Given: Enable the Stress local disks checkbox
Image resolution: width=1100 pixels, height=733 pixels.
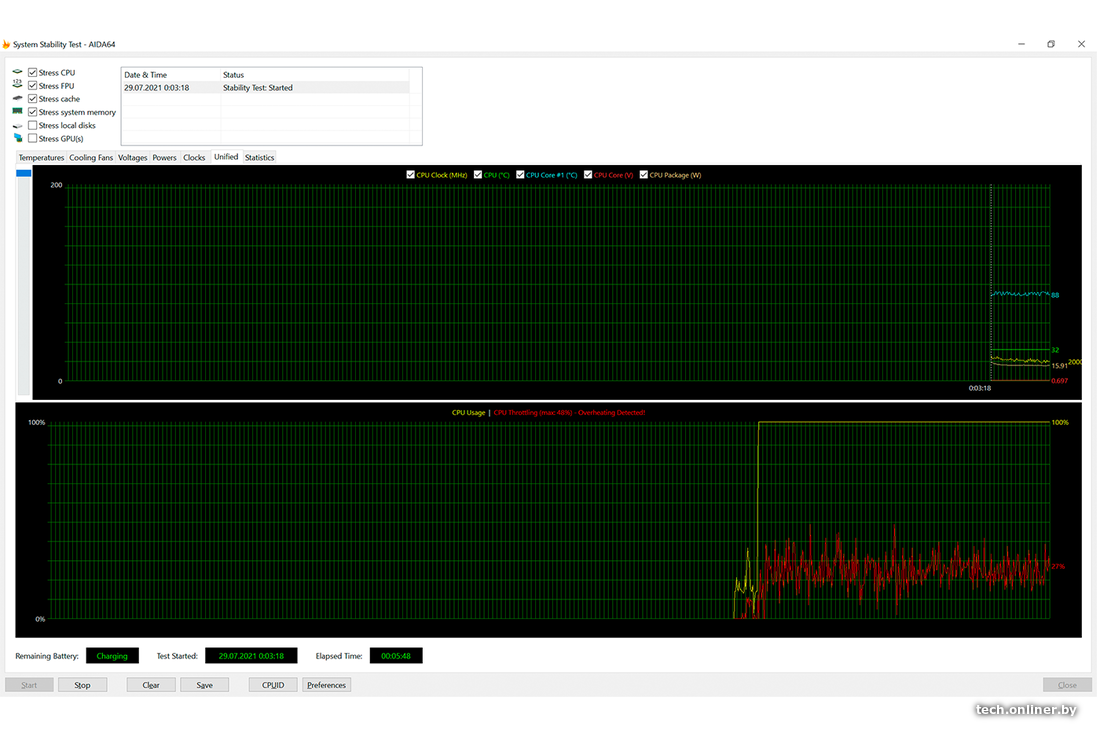Looking at the screenshot, I should pyautogui.click(x=33, y=126).
